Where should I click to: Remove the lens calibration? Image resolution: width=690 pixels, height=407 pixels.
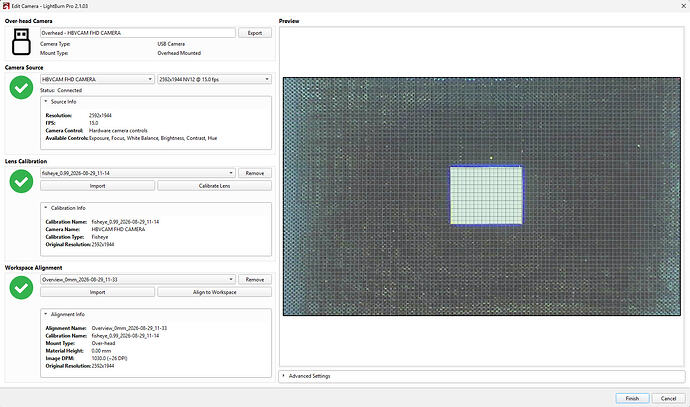pos(255,173)
